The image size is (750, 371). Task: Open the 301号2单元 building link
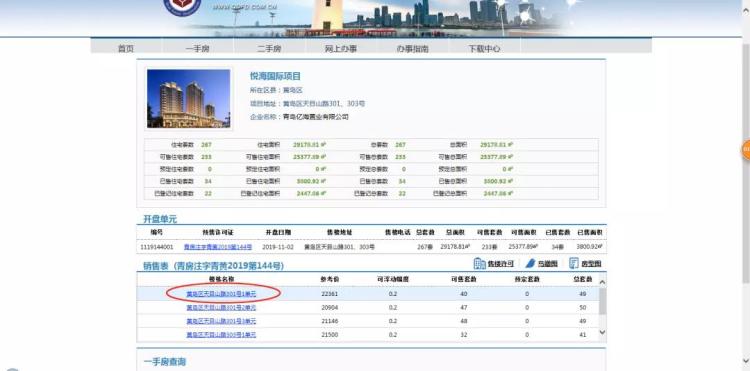pos(221,307)
